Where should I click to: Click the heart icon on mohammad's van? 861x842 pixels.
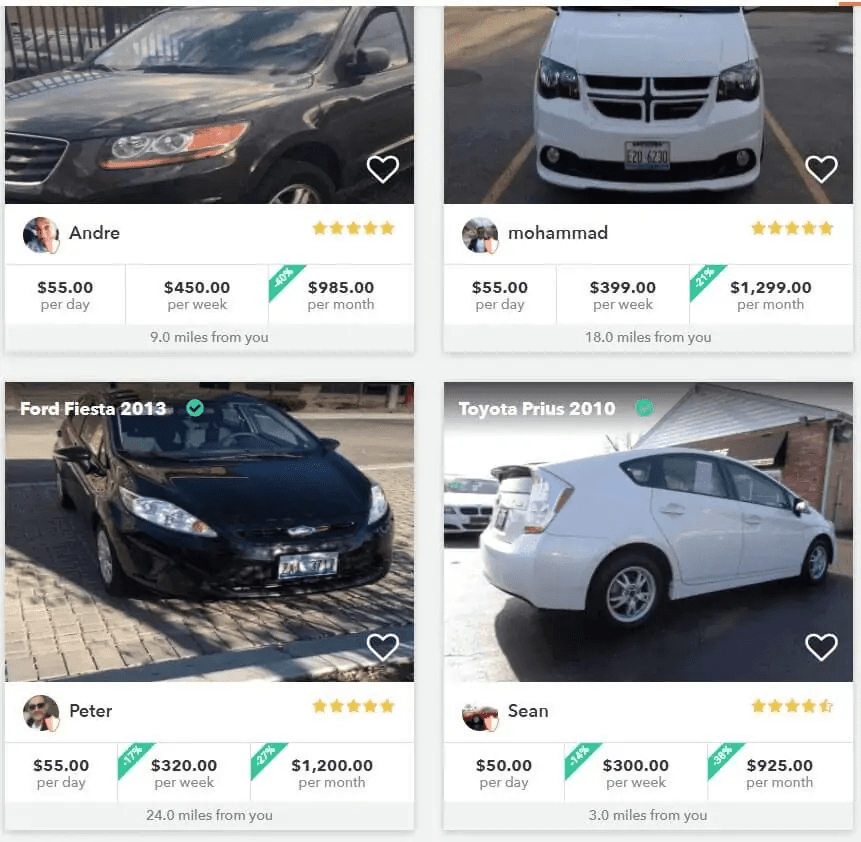pos(822,169)
